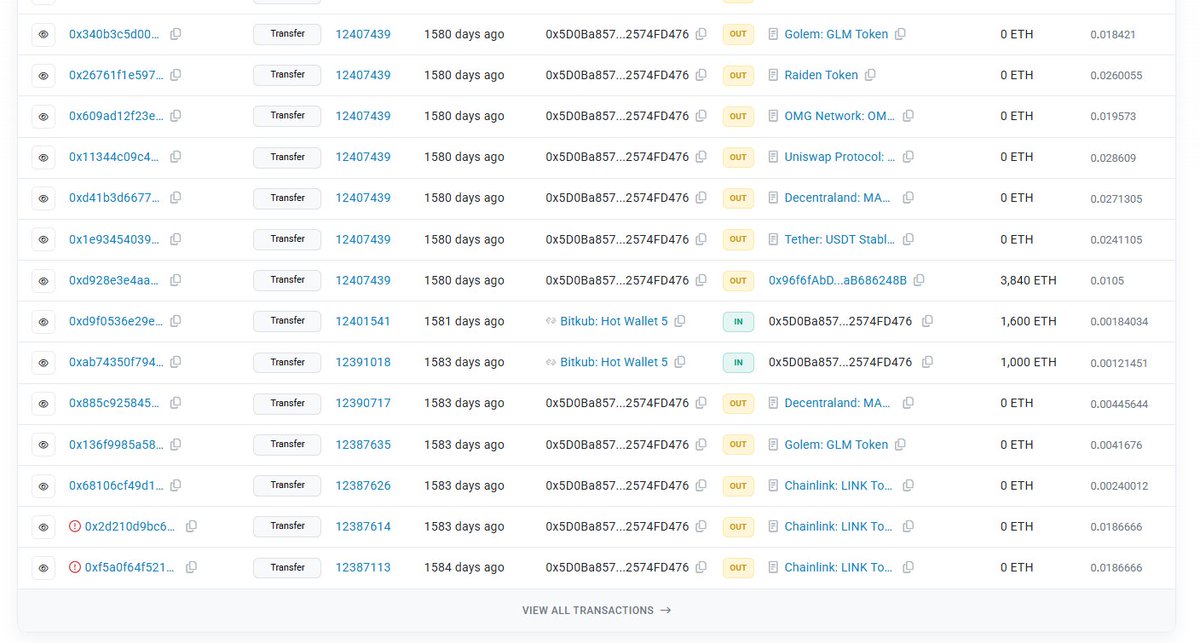The height and width of the screenshot is (643, 1200).
Task: Open block 12401541
Action: [x=363, y=321]
